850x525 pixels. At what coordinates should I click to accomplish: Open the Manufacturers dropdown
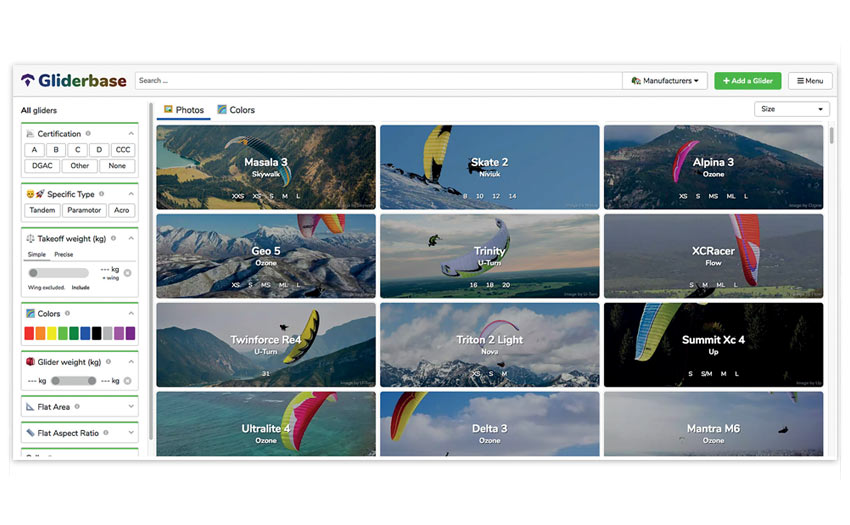click(x=665, y=81)
